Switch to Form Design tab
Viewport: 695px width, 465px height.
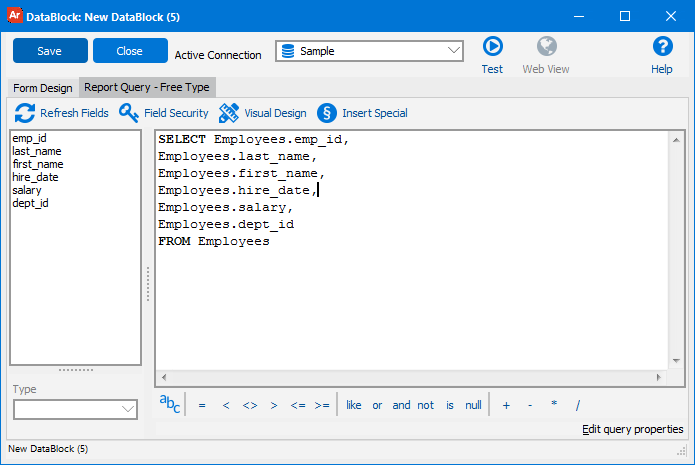[x=42, y=88]
